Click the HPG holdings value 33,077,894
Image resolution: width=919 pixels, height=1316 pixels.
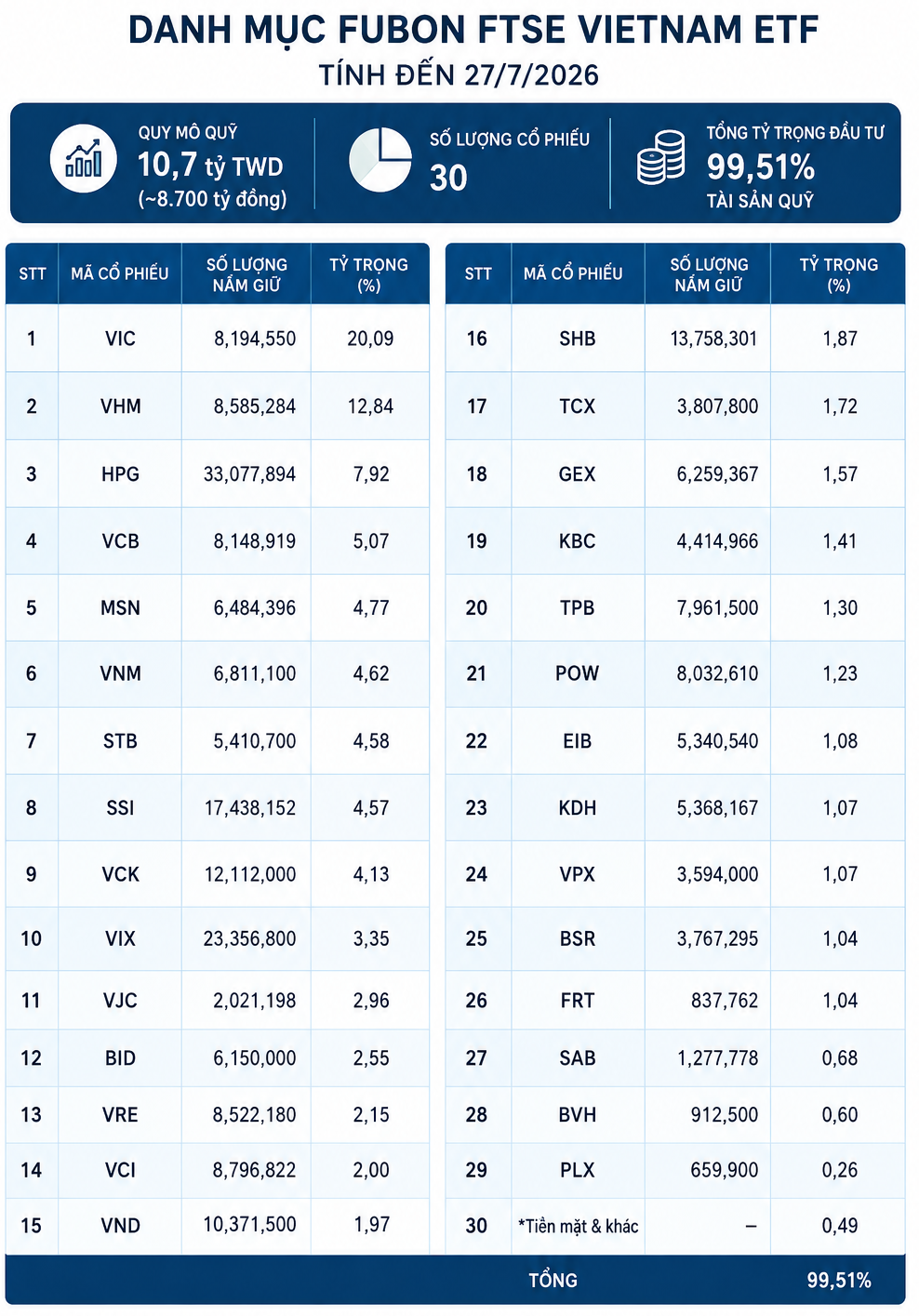249,474
